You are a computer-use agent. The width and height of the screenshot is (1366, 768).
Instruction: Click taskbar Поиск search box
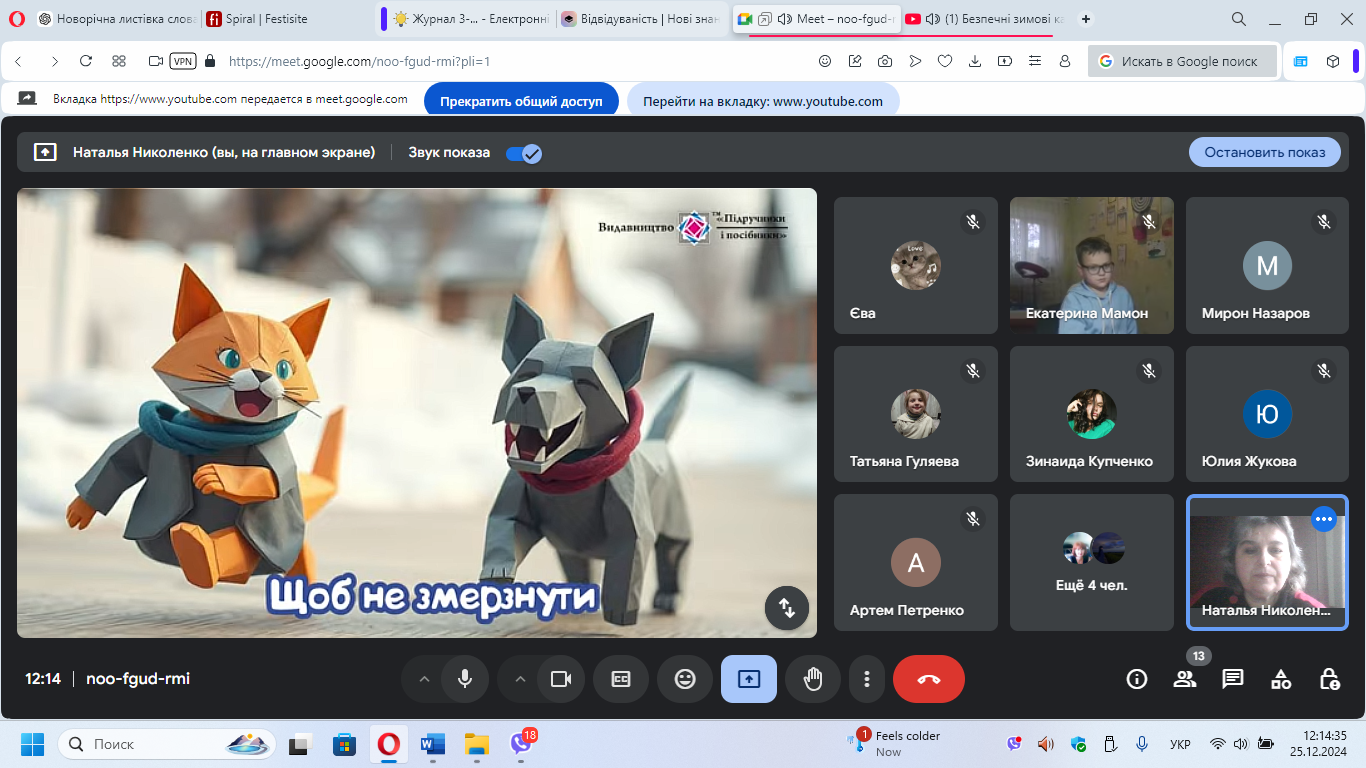[169, 744]
